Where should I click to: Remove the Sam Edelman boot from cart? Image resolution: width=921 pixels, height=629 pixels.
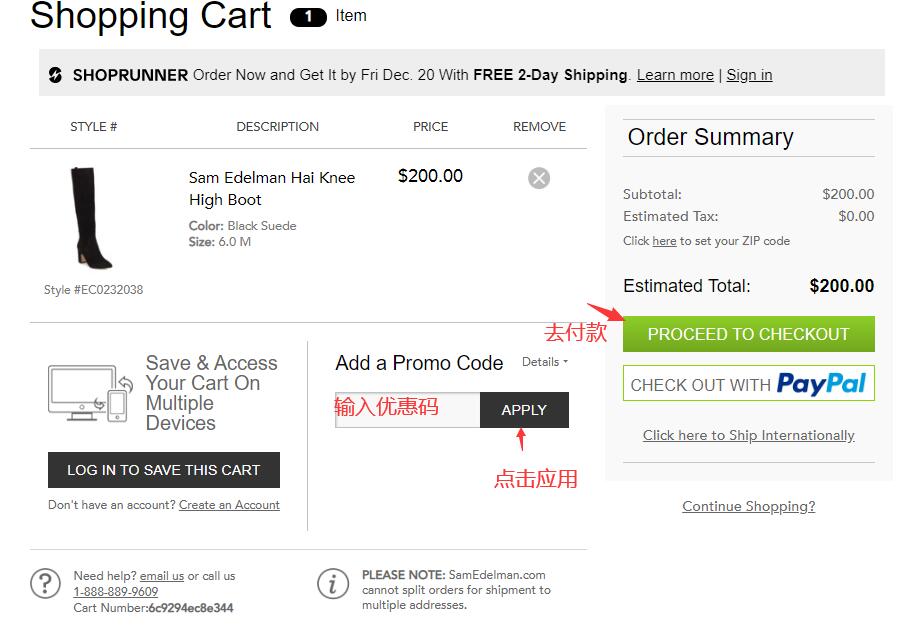pyautogui.click(x=539, y=178)
